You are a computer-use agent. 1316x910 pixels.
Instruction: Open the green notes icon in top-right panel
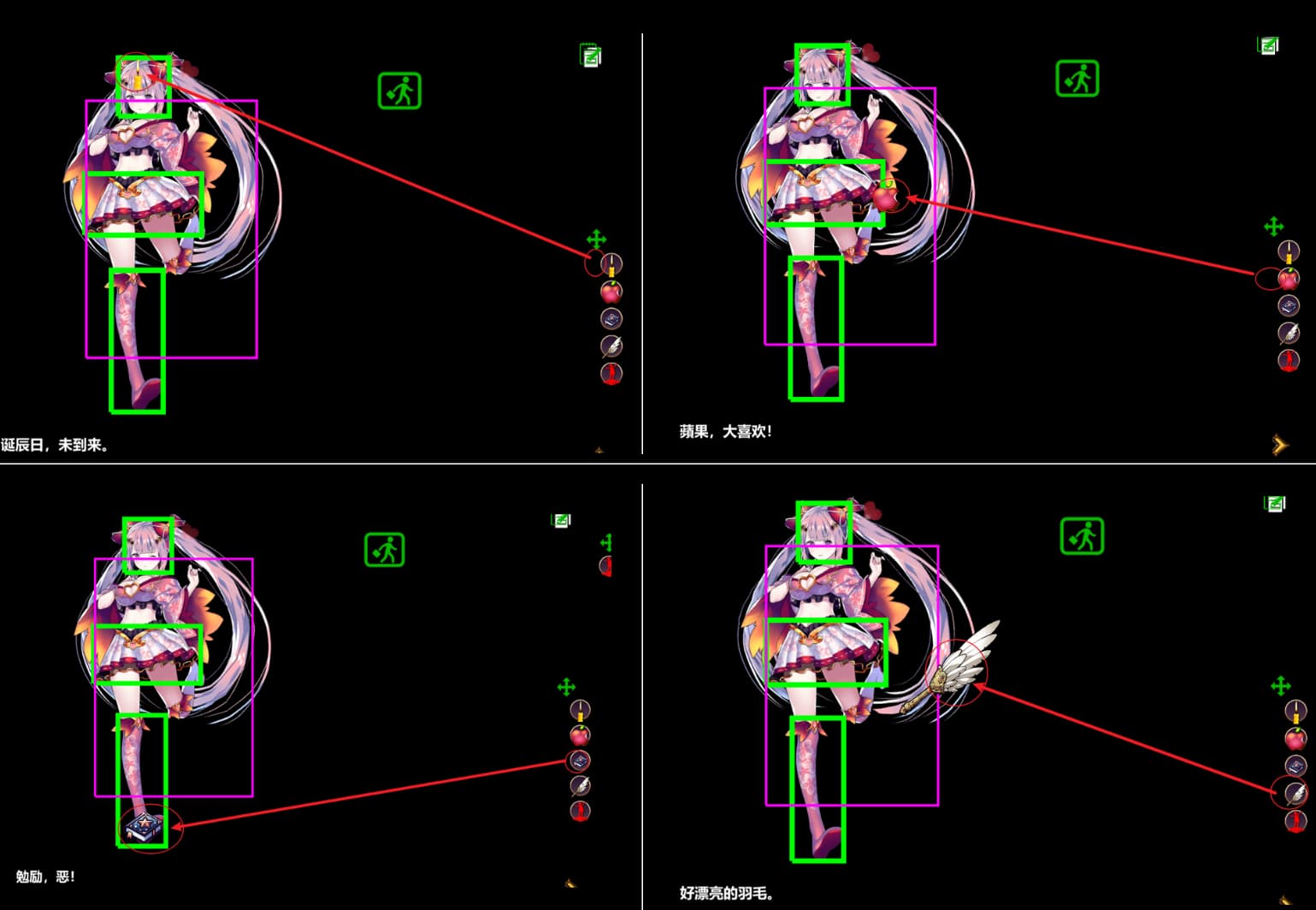(x=1268, y=45)
